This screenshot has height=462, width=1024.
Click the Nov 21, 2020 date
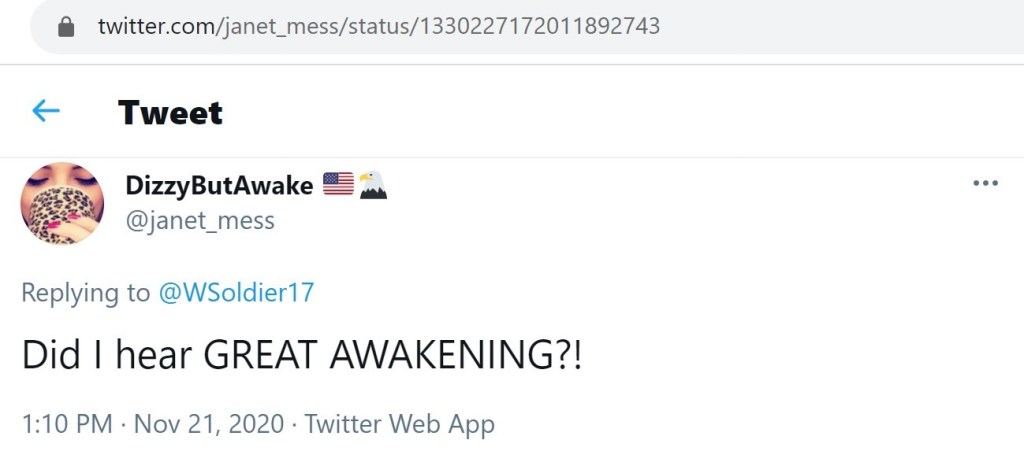coord(208,424)
